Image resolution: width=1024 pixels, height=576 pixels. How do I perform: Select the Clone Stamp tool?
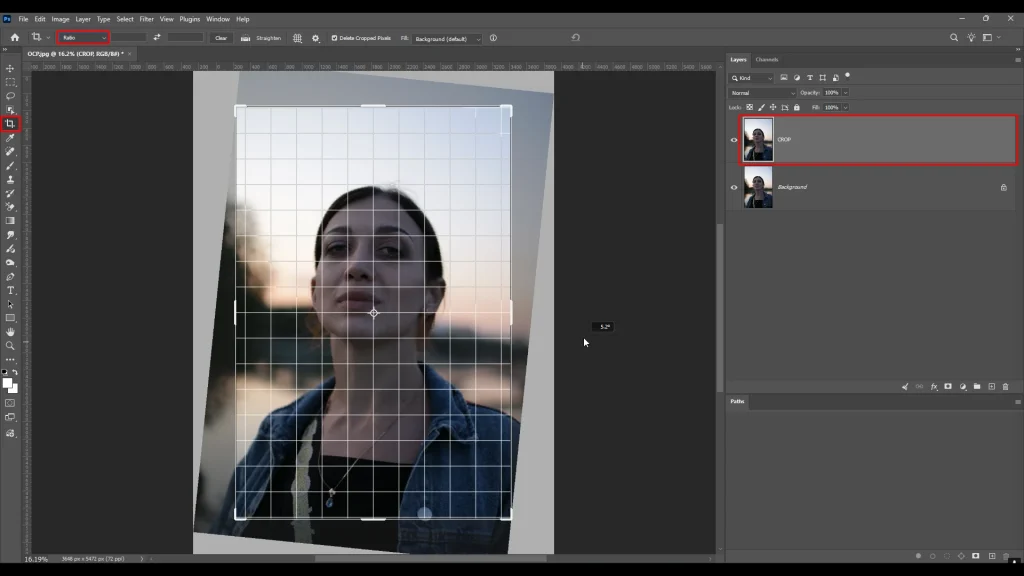tap(10, 179)
